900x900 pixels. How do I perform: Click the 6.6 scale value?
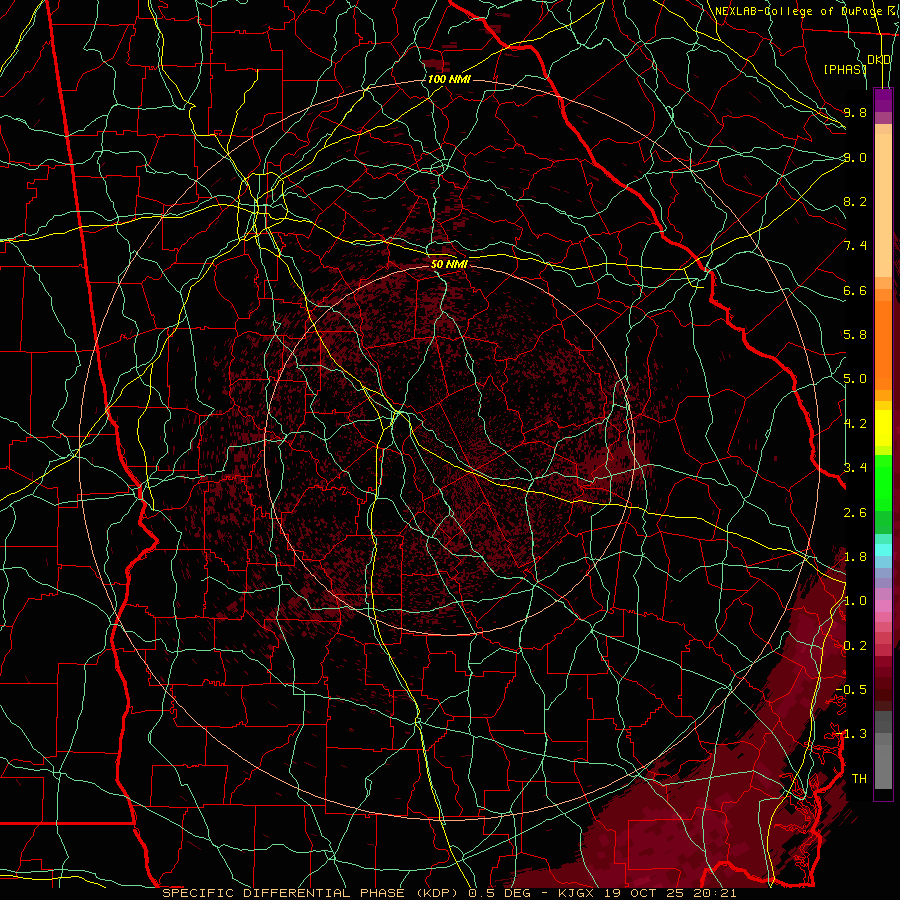(855, 290)
